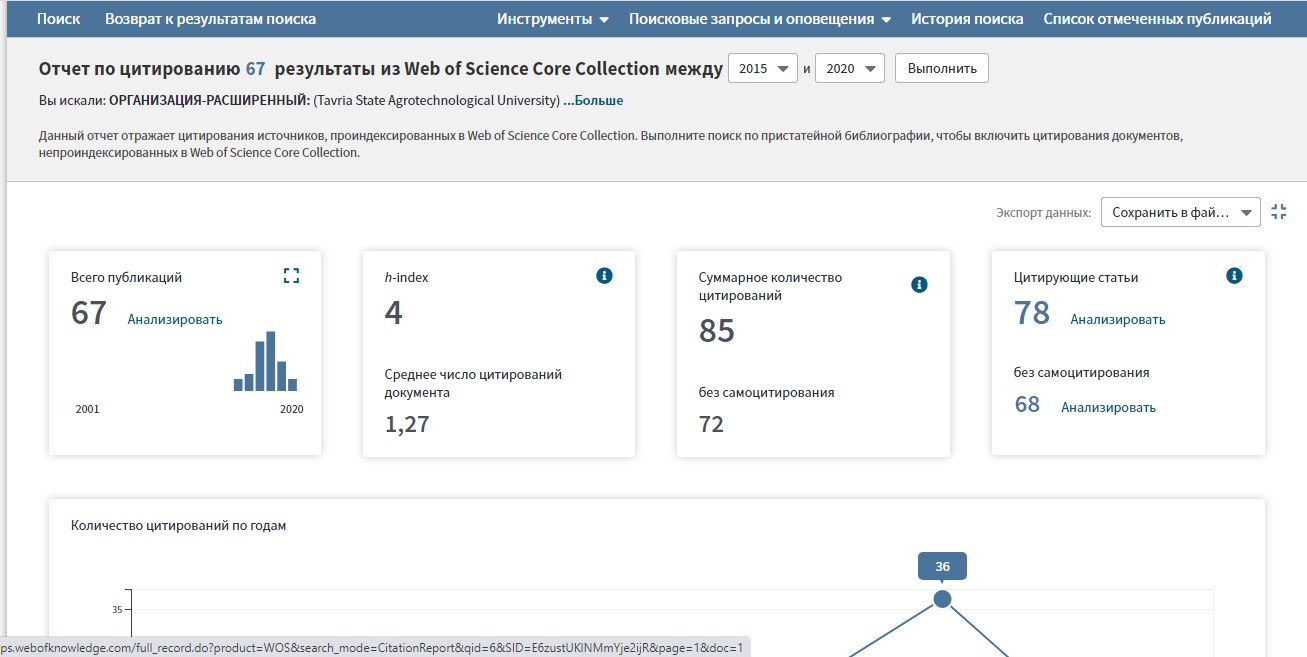
Task: Click the 36 data point on citations chart
Action: pyautogui.click(x=942, y=599)
